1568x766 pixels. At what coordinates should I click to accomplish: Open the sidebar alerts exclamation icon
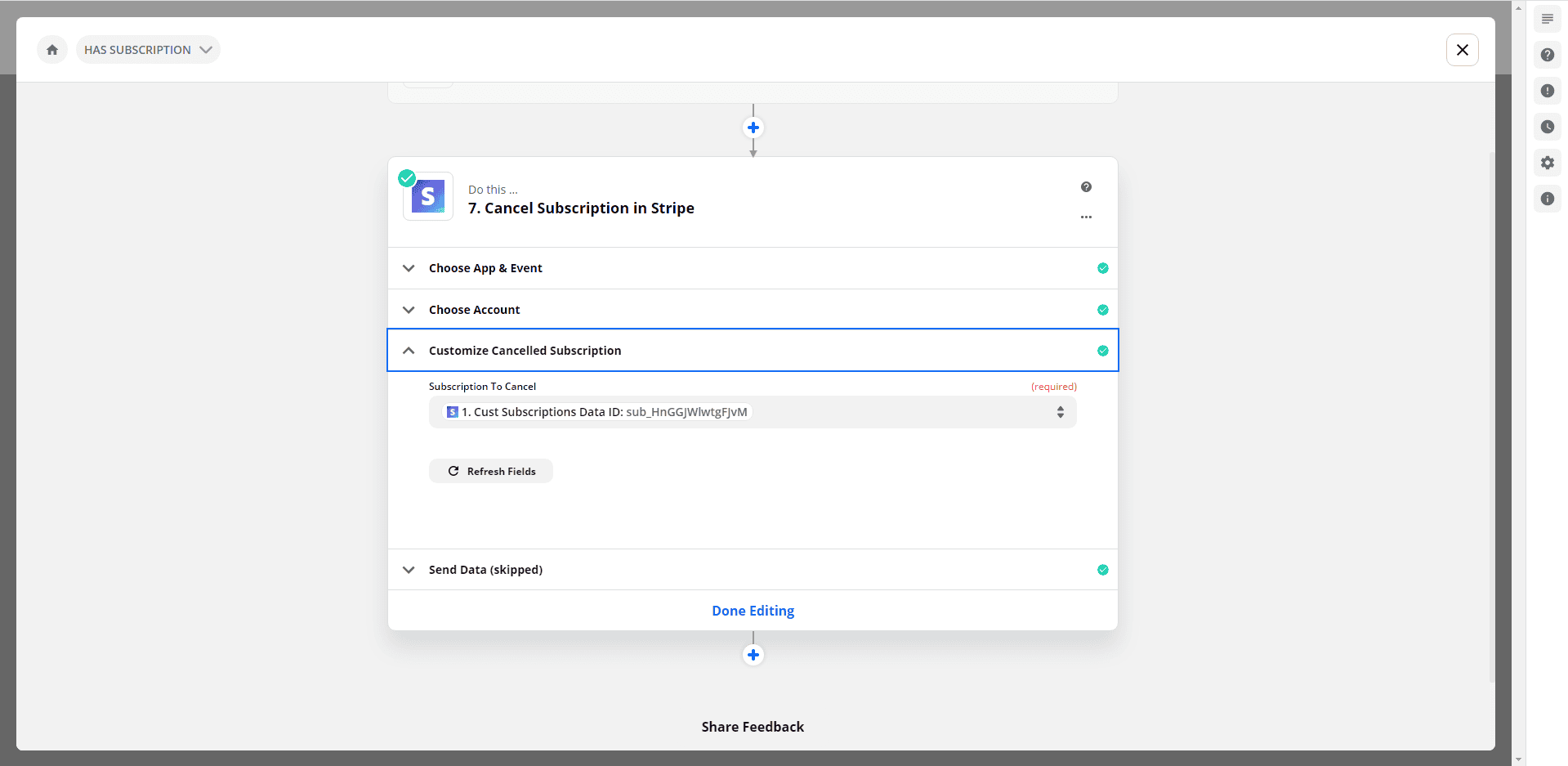coord(1547,91)
